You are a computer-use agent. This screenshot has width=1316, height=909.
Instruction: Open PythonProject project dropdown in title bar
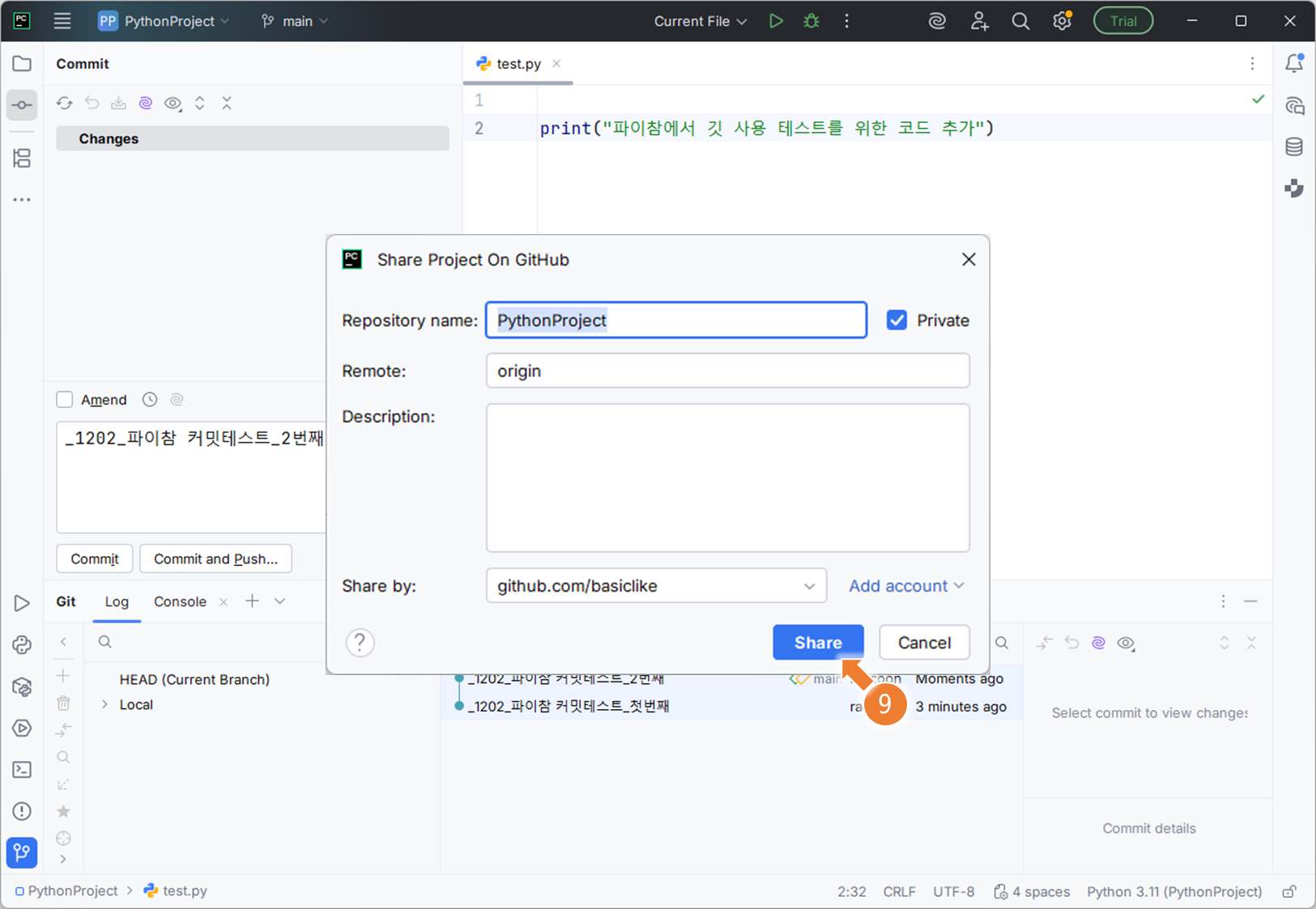click(x=164, y=21)
